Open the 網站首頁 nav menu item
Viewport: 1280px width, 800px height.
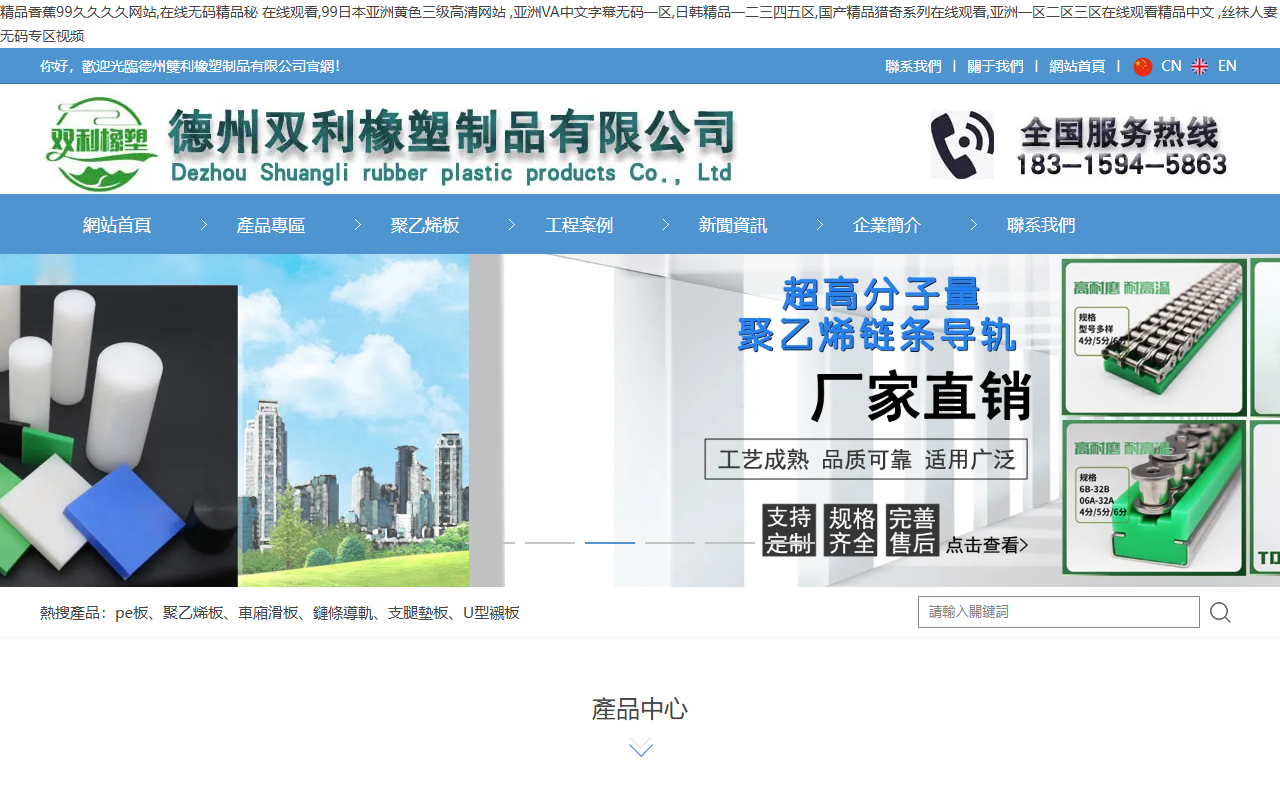(x=117, y=225)
